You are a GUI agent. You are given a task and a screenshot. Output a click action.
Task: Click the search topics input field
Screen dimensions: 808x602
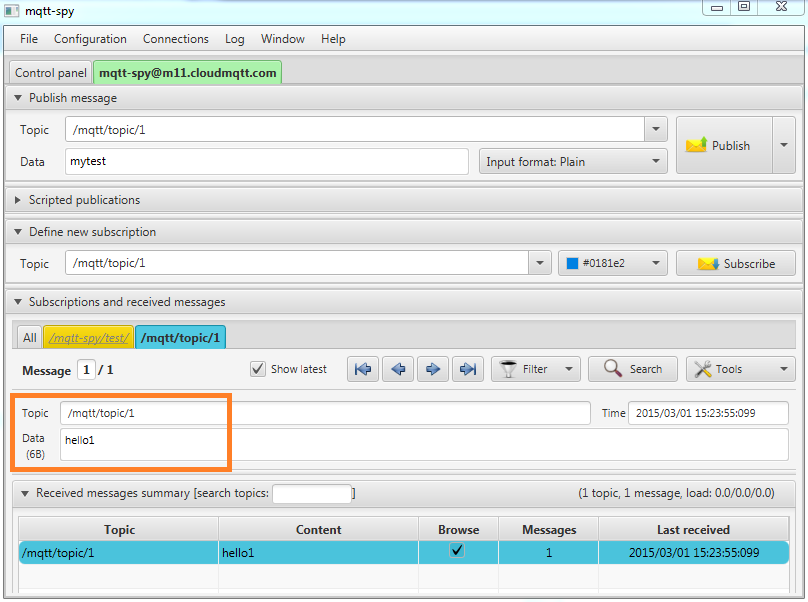(x=312, y=493)
